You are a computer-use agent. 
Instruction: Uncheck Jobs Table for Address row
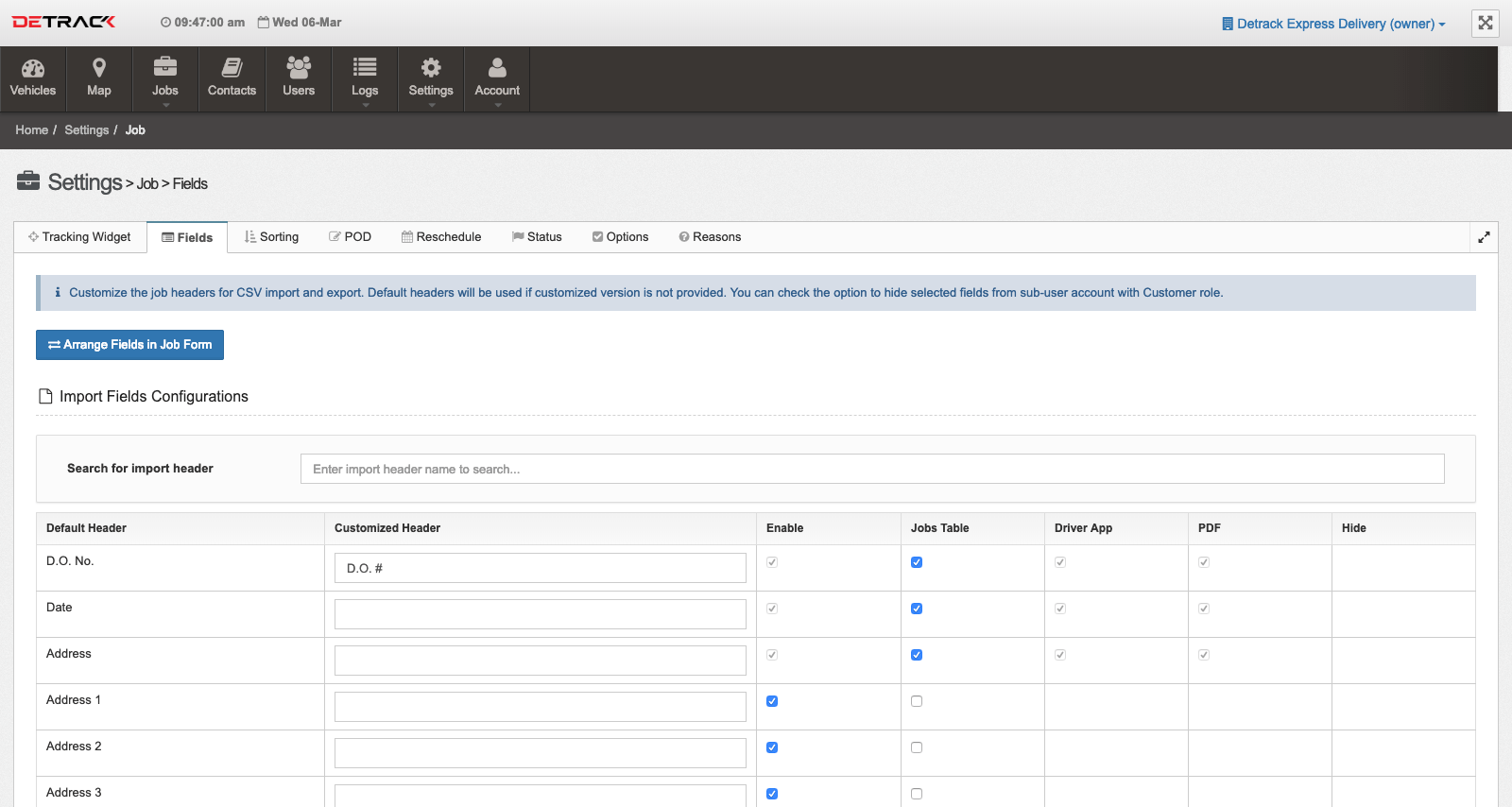(917, 655)
